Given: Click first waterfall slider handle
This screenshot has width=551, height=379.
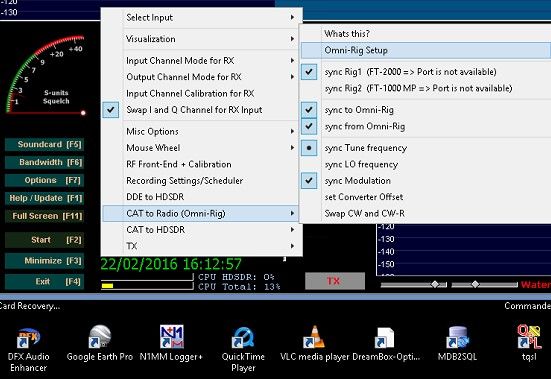Looking at the screenshot, I should click(435, 284).
